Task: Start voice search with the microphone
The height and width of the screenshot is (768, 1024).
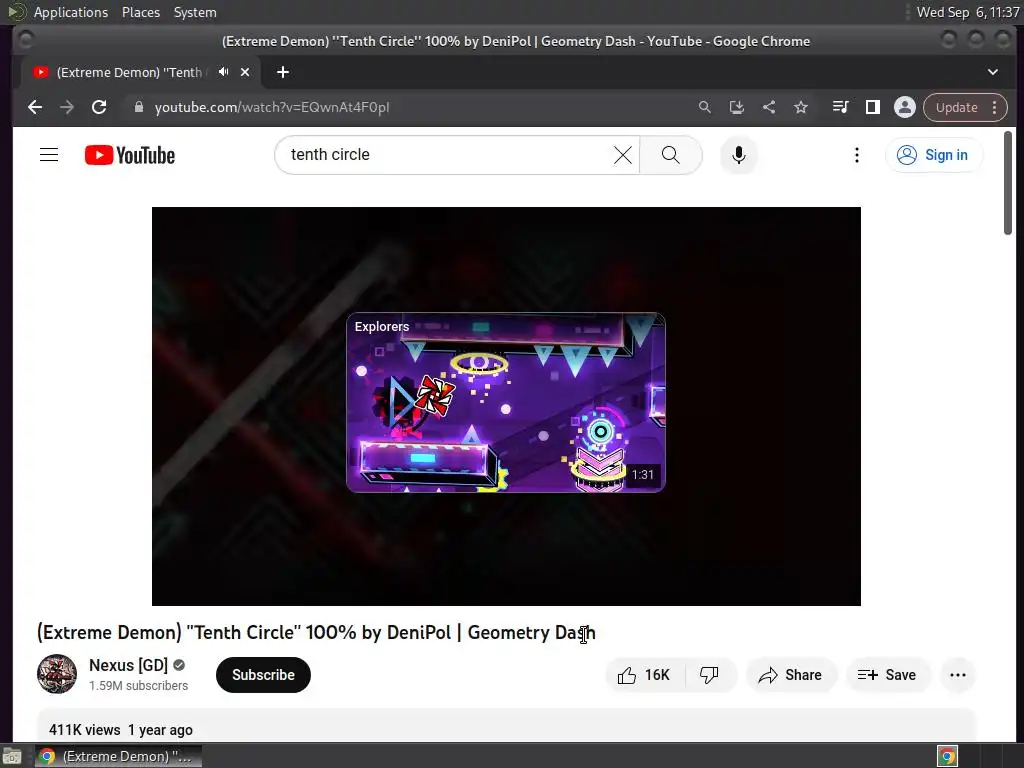Action: [739, 155]
